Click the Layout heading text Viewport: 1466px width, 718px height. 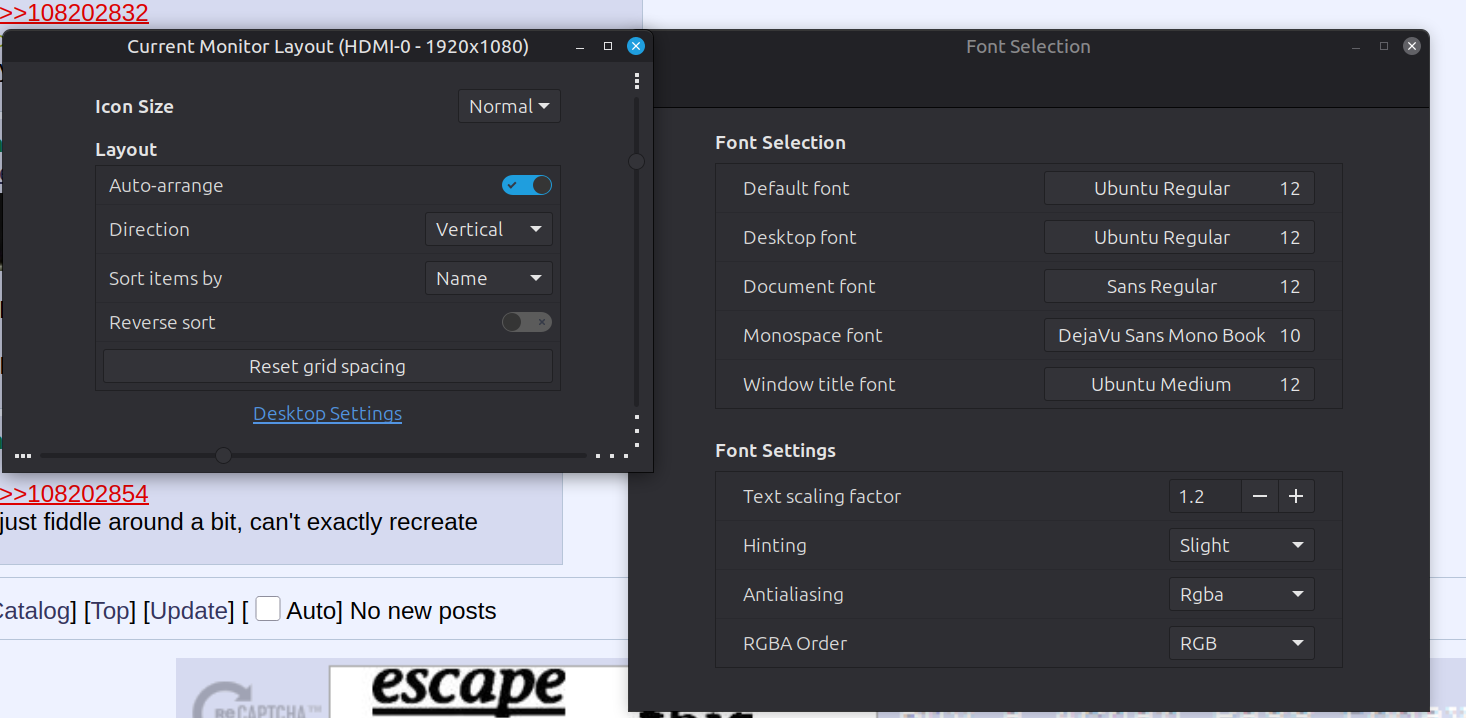[x=126, y=149]
